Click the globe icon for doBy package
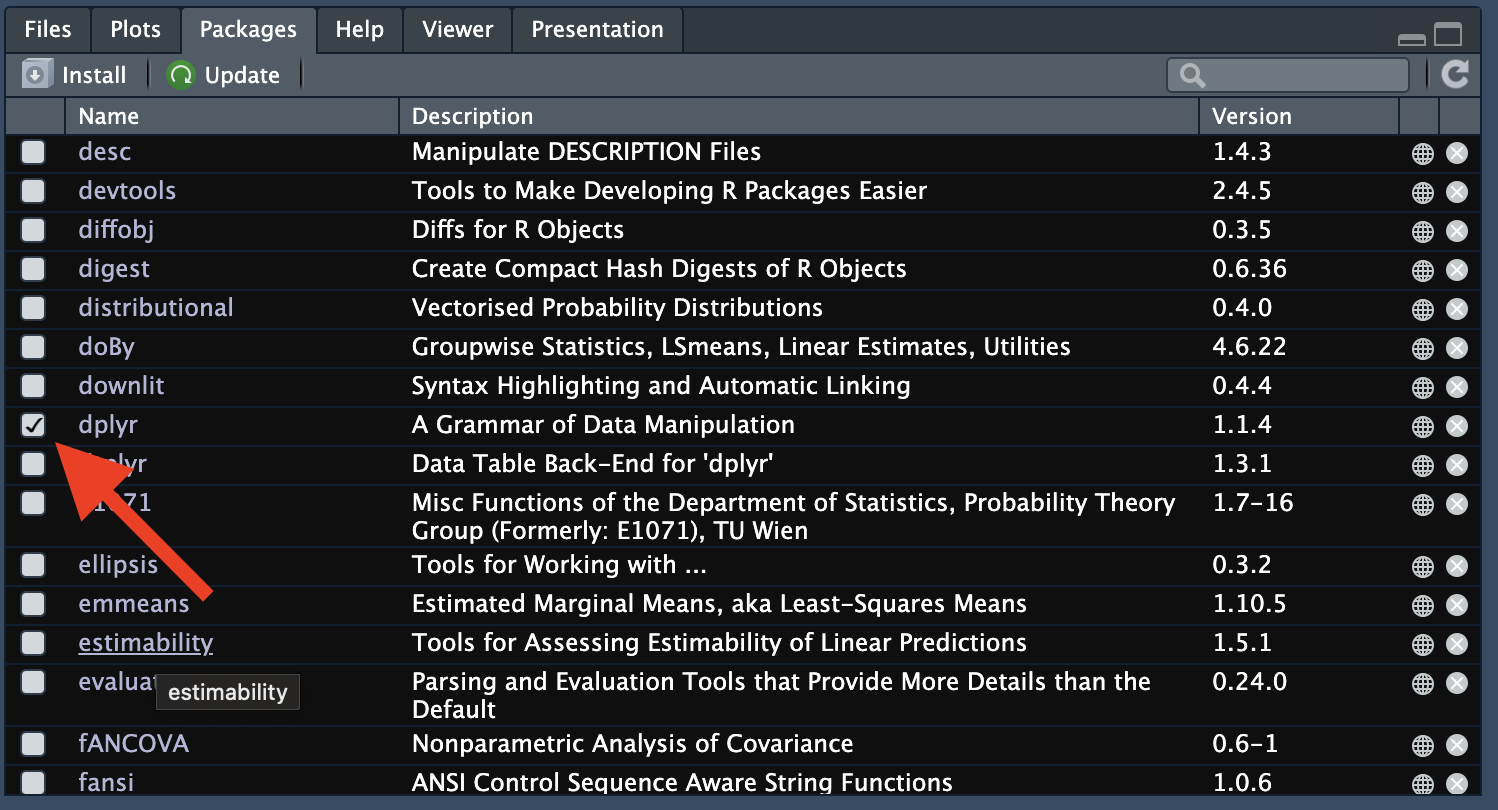The width and height of the screenshot is (1498, 810). coord(1422,348)
